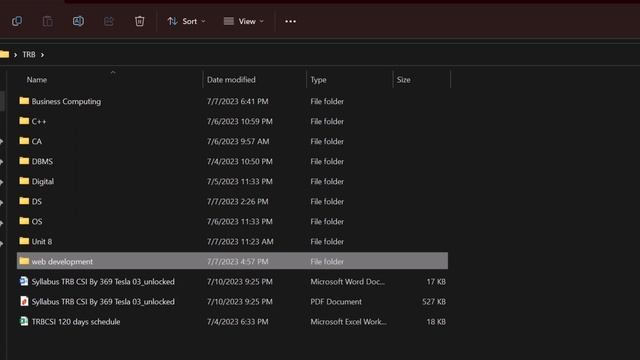
Task: Select the web development folder row
Action: (x=232, y=261)
